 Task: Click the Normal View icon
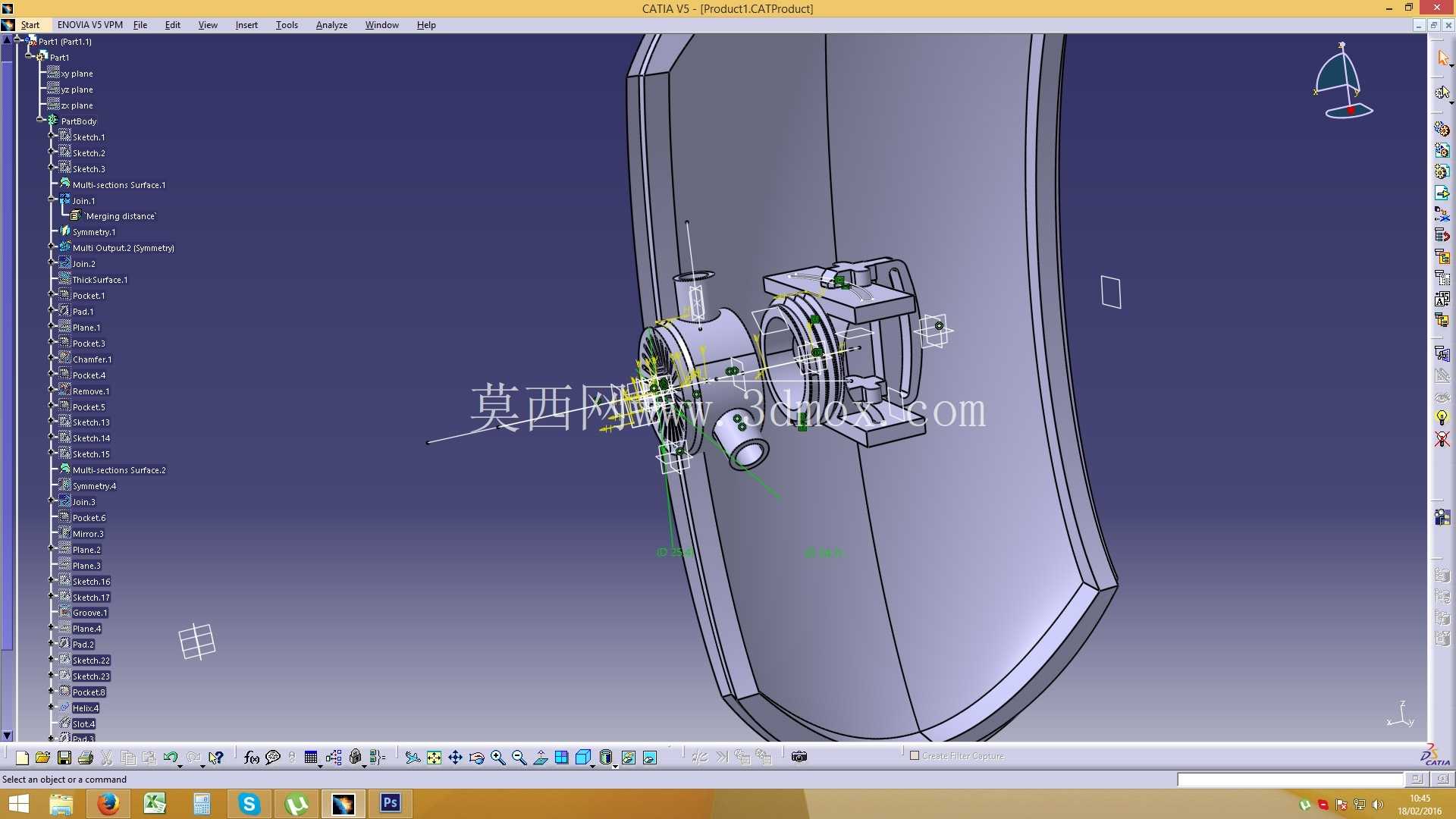point(541,758)
